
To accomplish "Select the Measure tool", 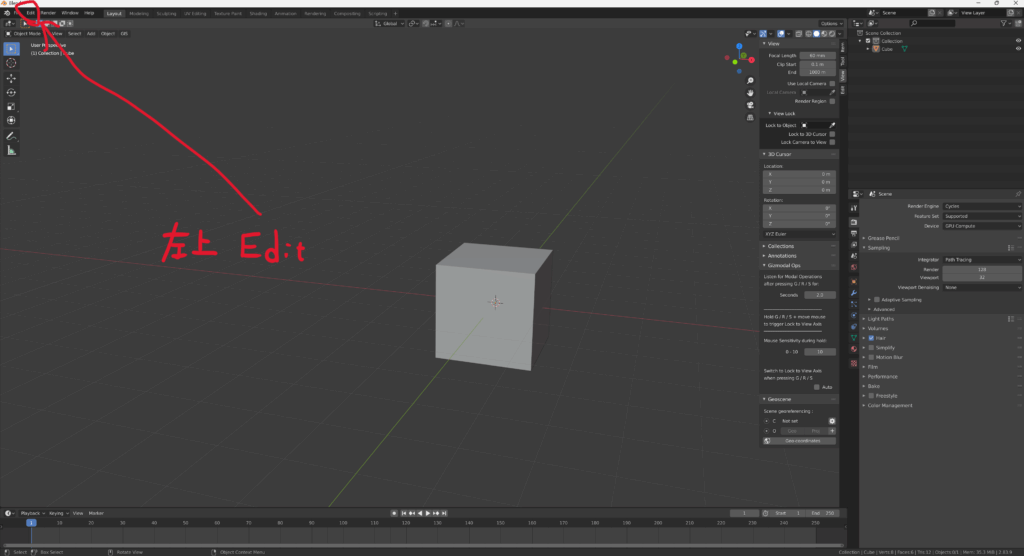I will point(12,150).
